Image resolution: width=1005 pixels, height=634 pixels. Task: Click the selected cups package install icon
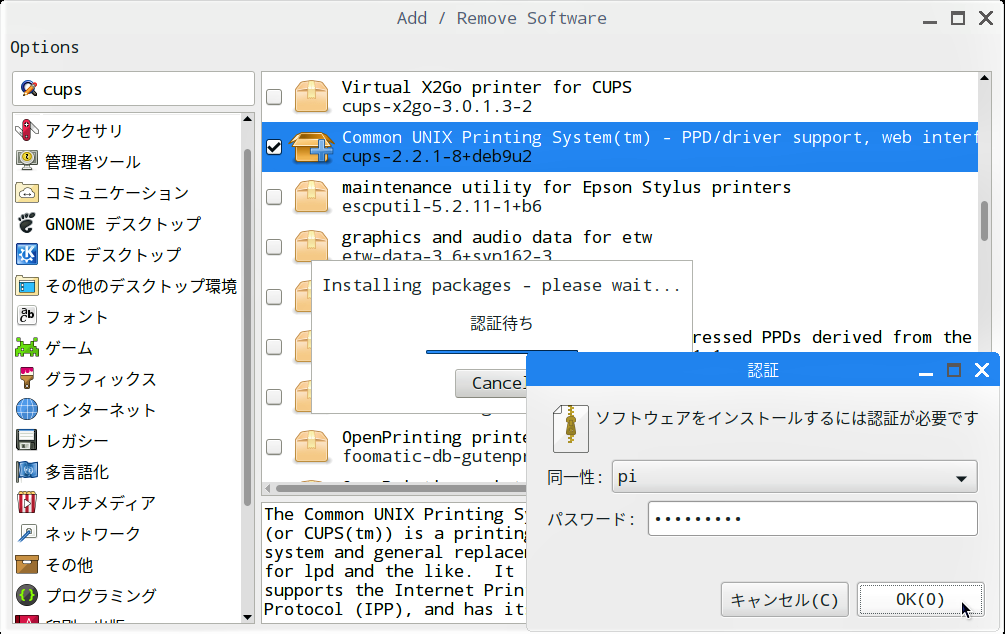point(311,146)
